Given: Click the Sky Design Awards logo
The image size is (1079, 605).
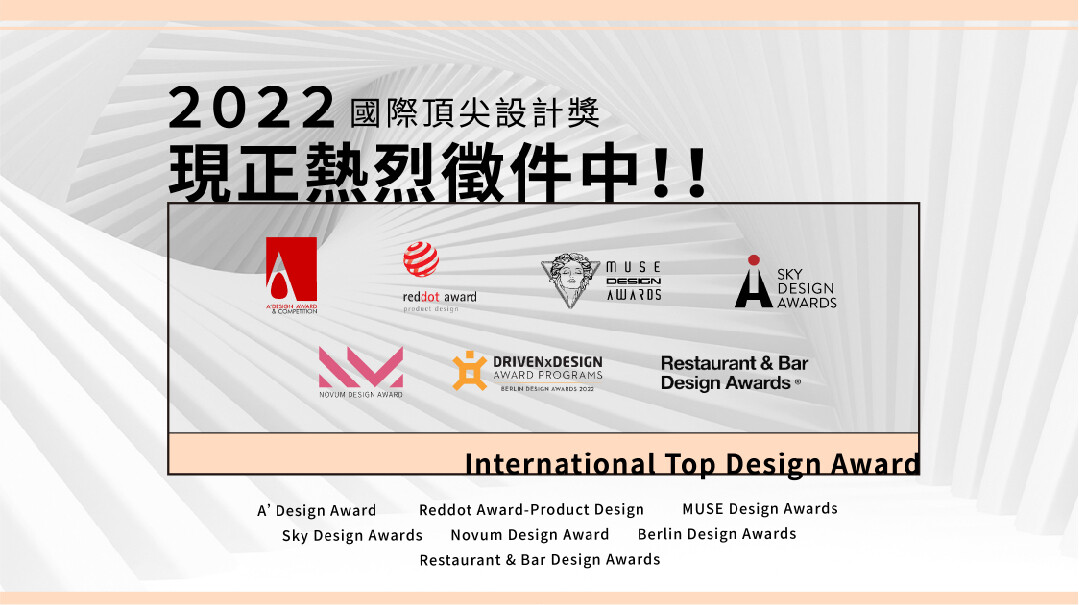Looking at the screenshot, I should click(786, 282).
